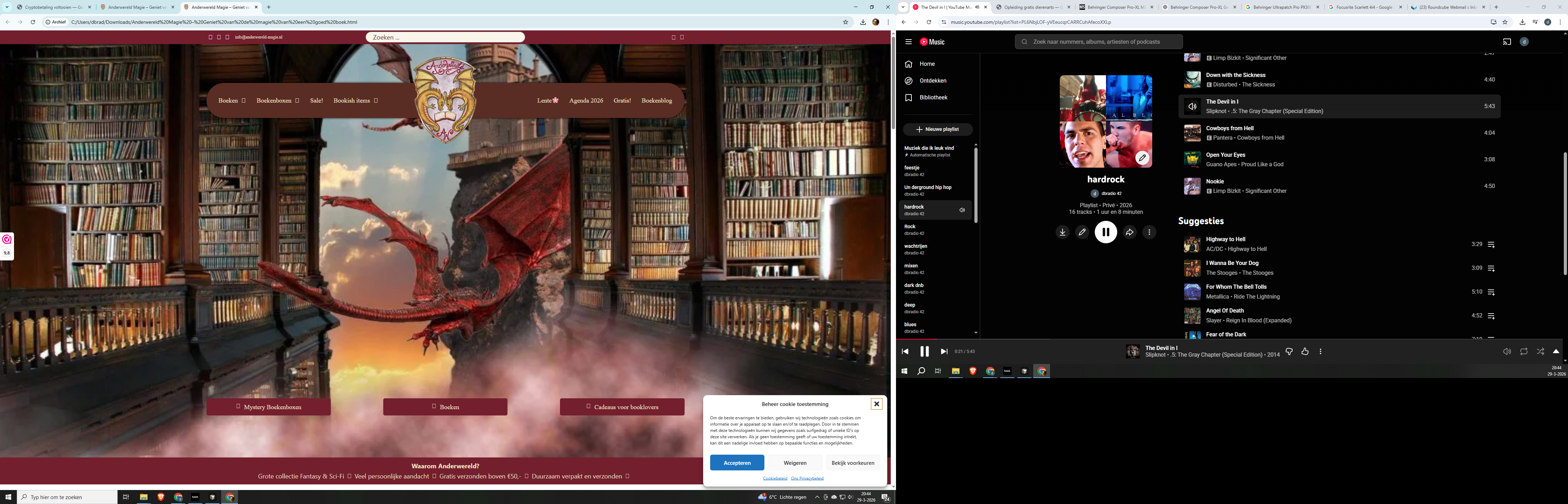Go to previous track in player bar
The width and height of the screenshot is (1568, 504).
coord(905,351)
